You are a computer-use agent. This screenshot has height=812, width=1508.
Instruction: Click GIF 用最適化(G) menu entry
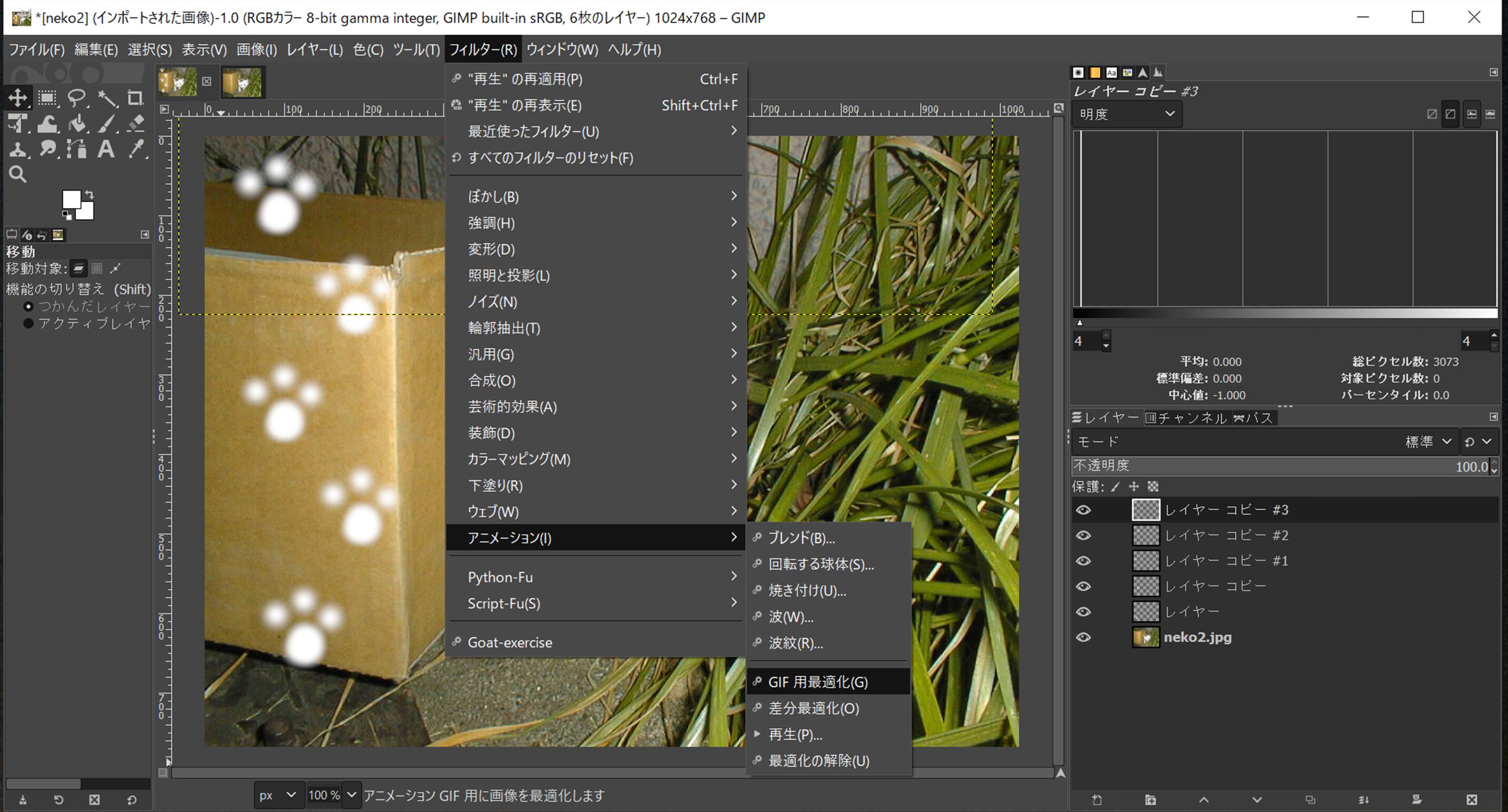click(818, 682)
